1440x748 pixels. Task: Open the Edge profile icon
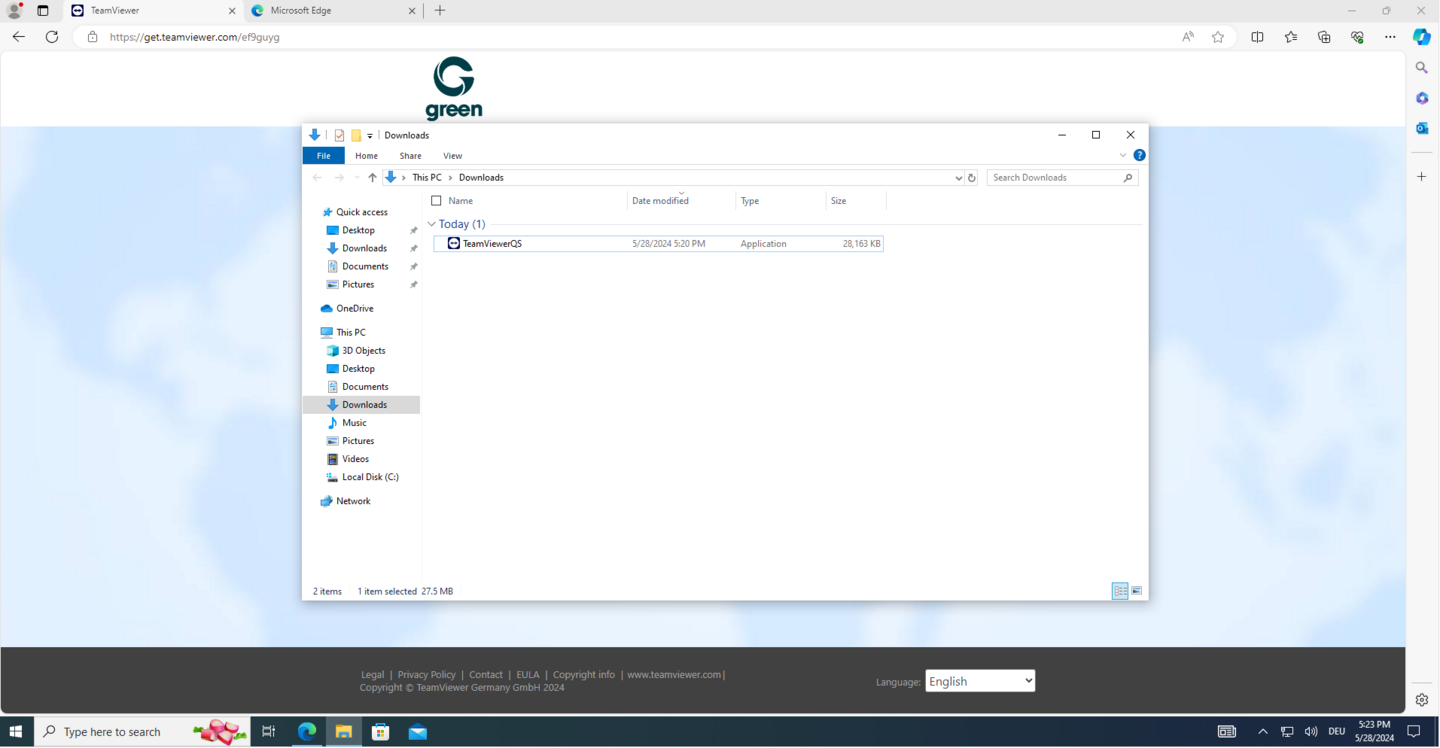point(14,11)
